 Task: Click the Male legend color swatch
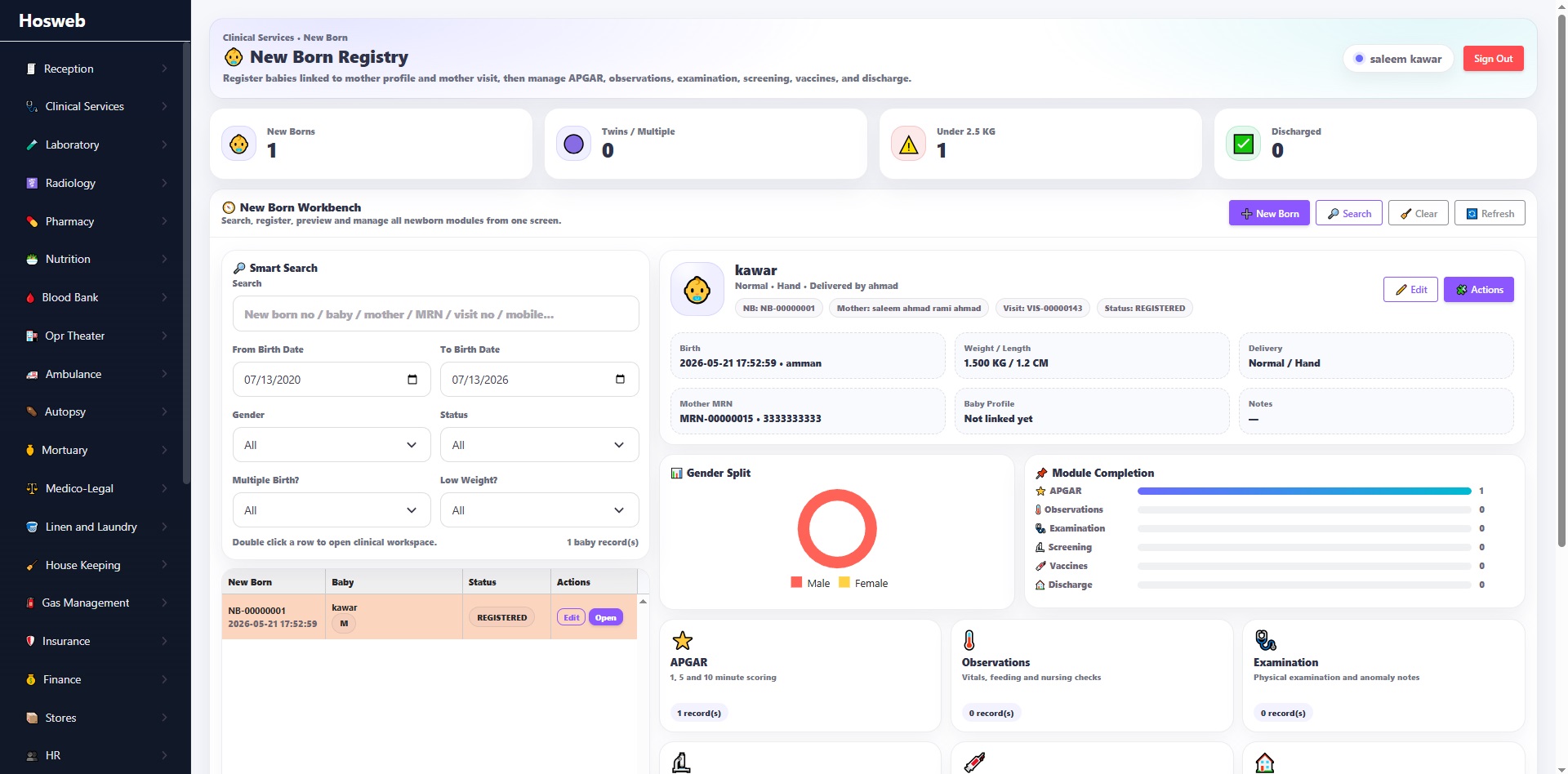[796, 582]
